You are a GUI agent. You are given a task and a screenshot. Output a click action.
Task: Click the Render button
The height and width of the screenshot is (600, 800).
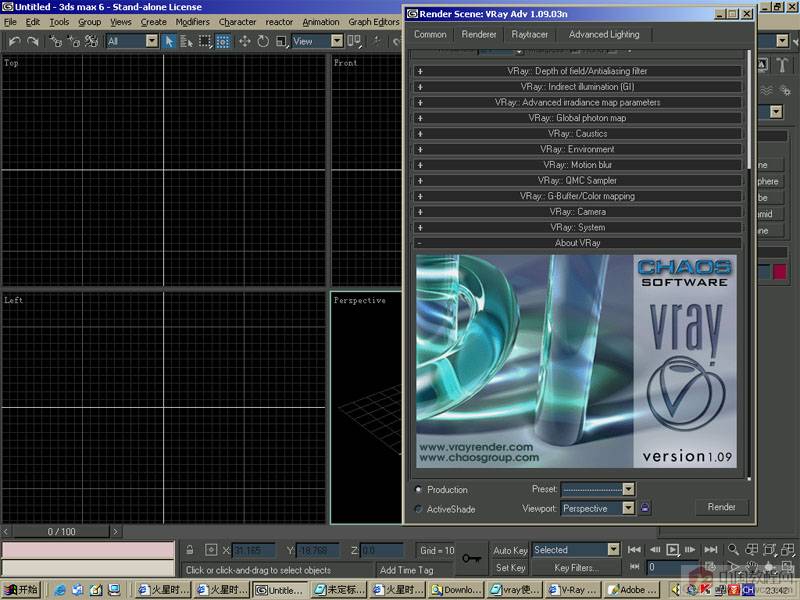point(721,507)
